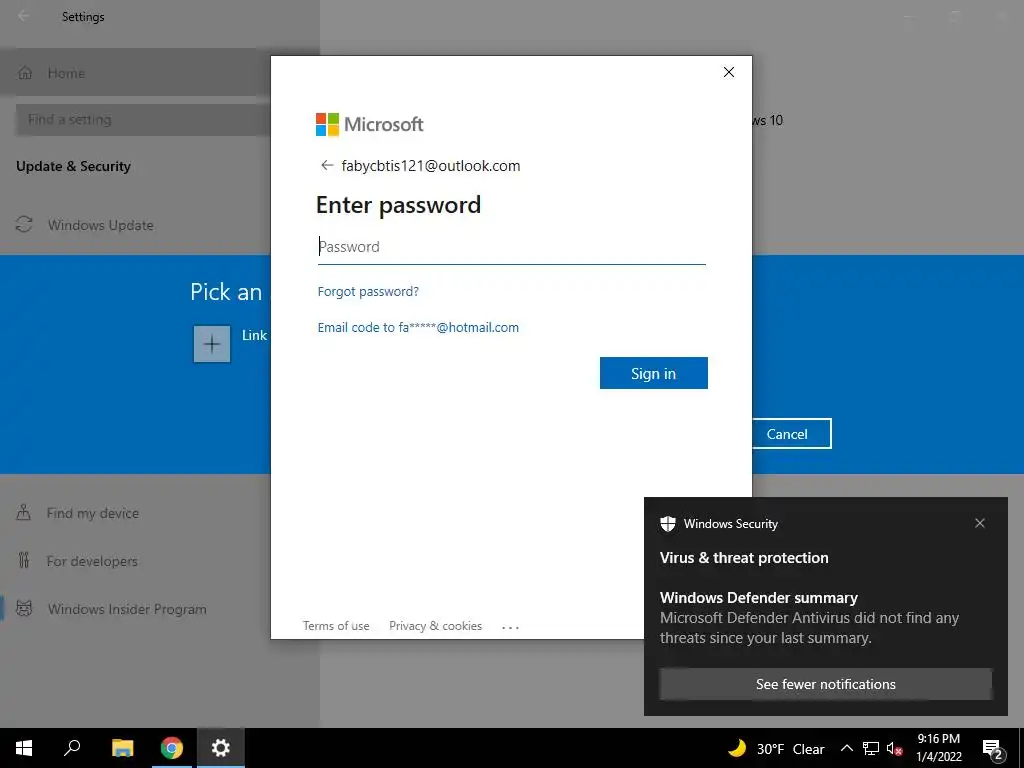Click the Microsoft logo in dialog
Image resolution: width=1024 pixels, height=768 pixels.
[370, 124]
